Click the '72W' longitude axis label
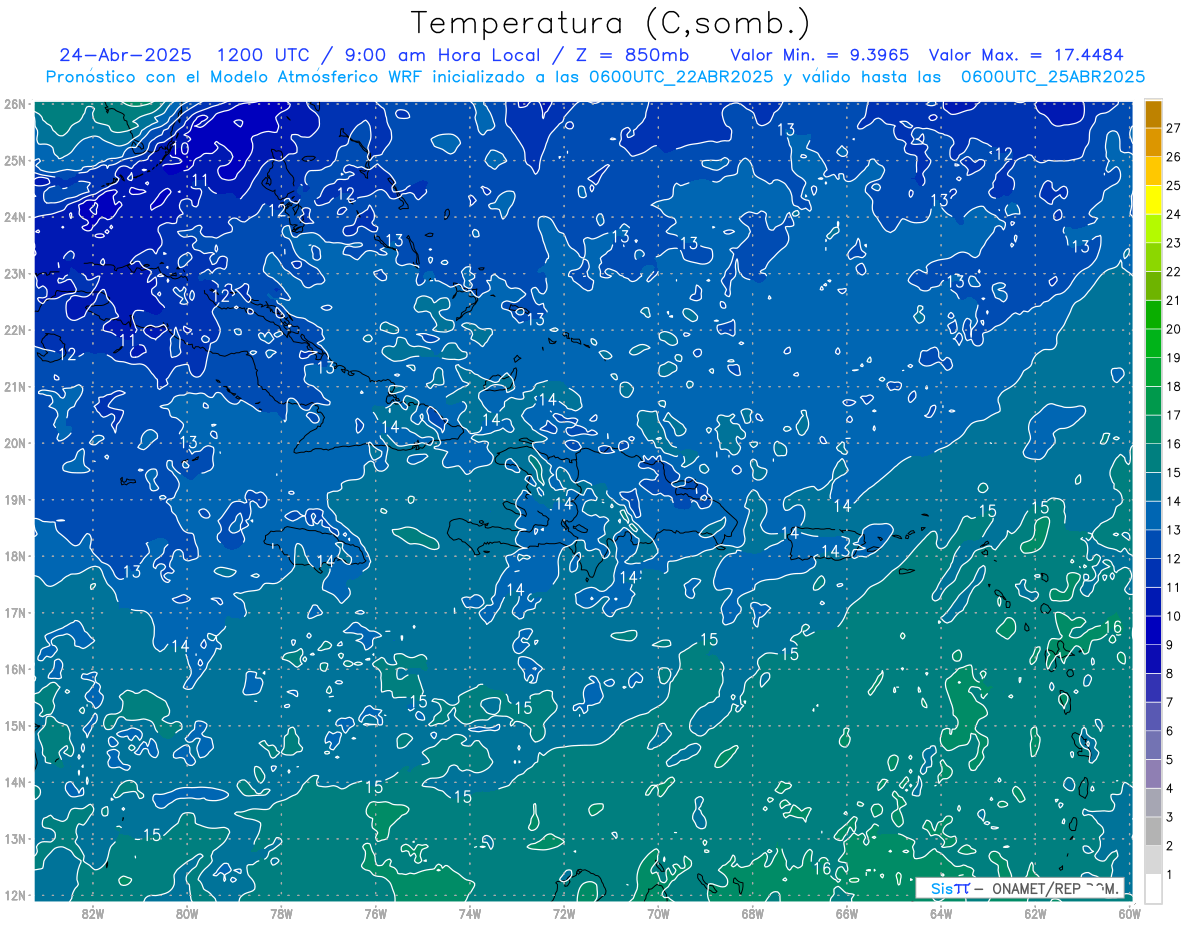The width and height of the screenshot is (1200, 927). click(x=564, y=914)
